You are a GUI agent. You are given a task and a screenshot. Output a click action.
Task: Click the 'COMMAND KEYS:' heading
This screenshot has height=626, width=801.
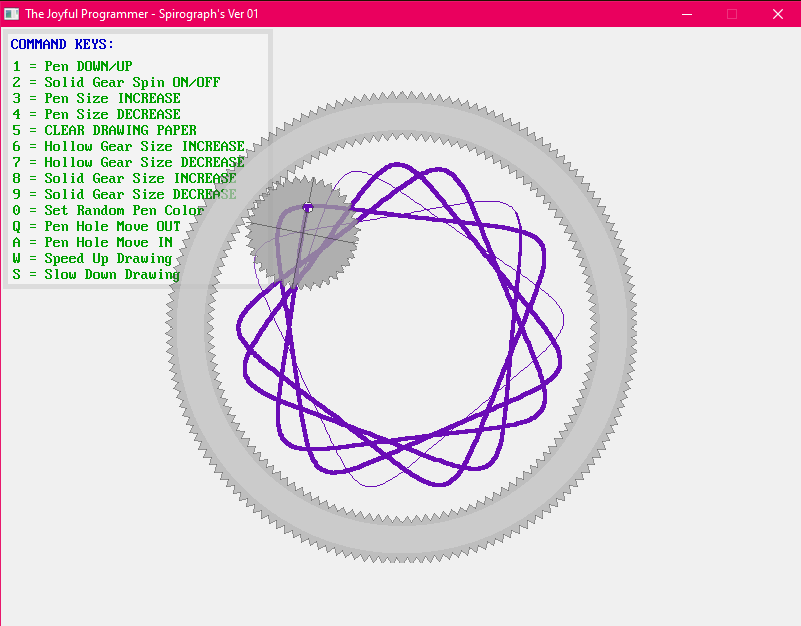[62, 44]
